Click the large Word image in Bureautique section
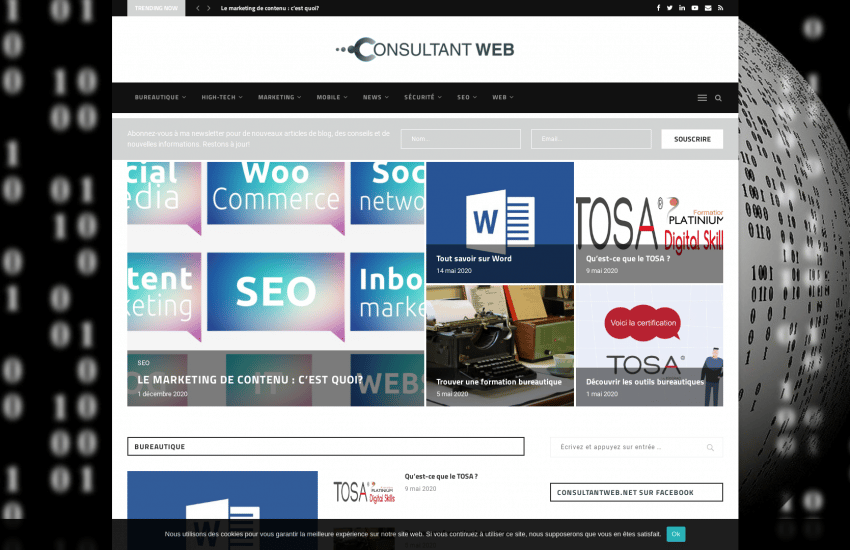 (x=222, y=510)
